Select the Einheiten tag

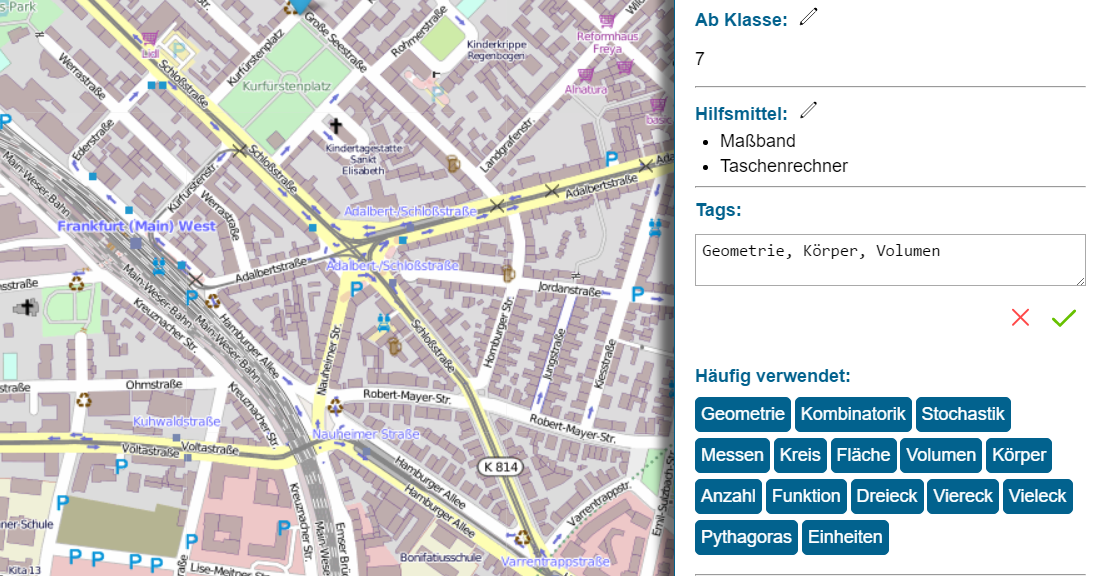point(845,537)
